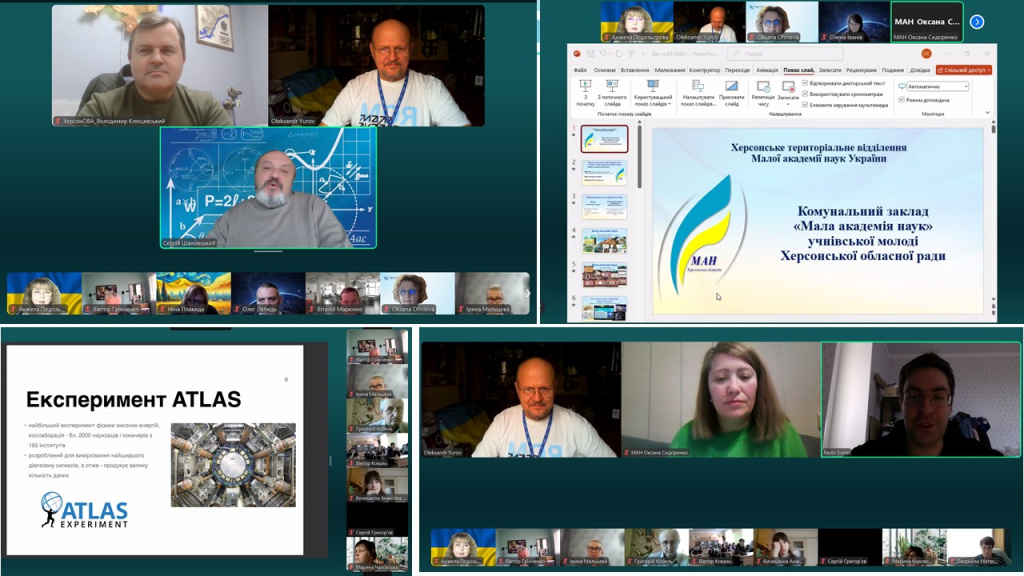Switch to the 'Основне' ribbon tab
The width and height of the screenshot is (1024, 576).
604,70
